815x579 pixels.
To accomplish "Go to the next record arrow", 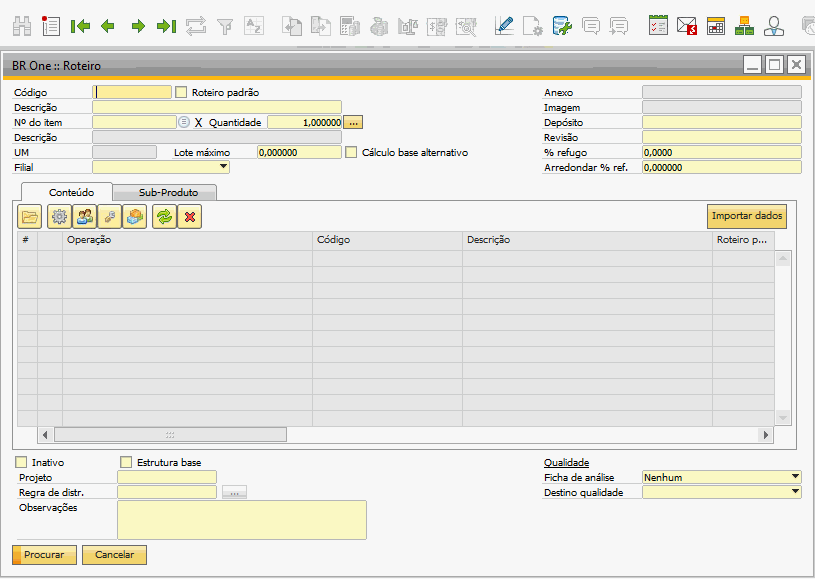I will pos(138,26).
